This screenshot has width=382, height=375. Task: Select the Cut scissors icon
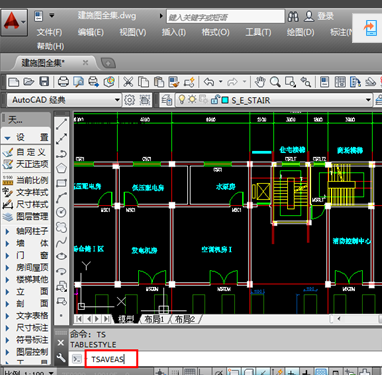point(128,82)
